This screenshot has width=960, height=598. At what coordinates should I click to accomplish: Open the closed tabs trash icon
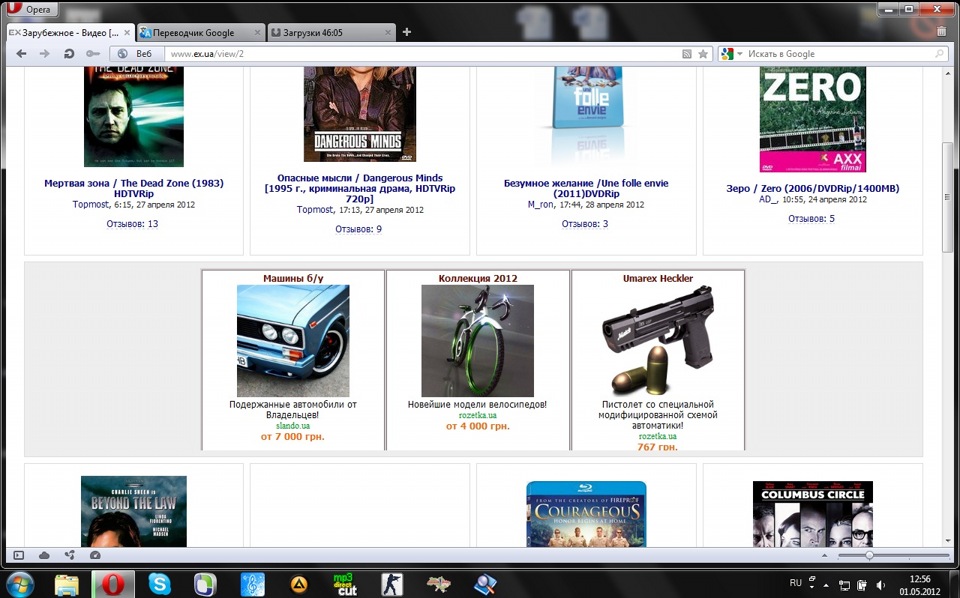[942, 31]
